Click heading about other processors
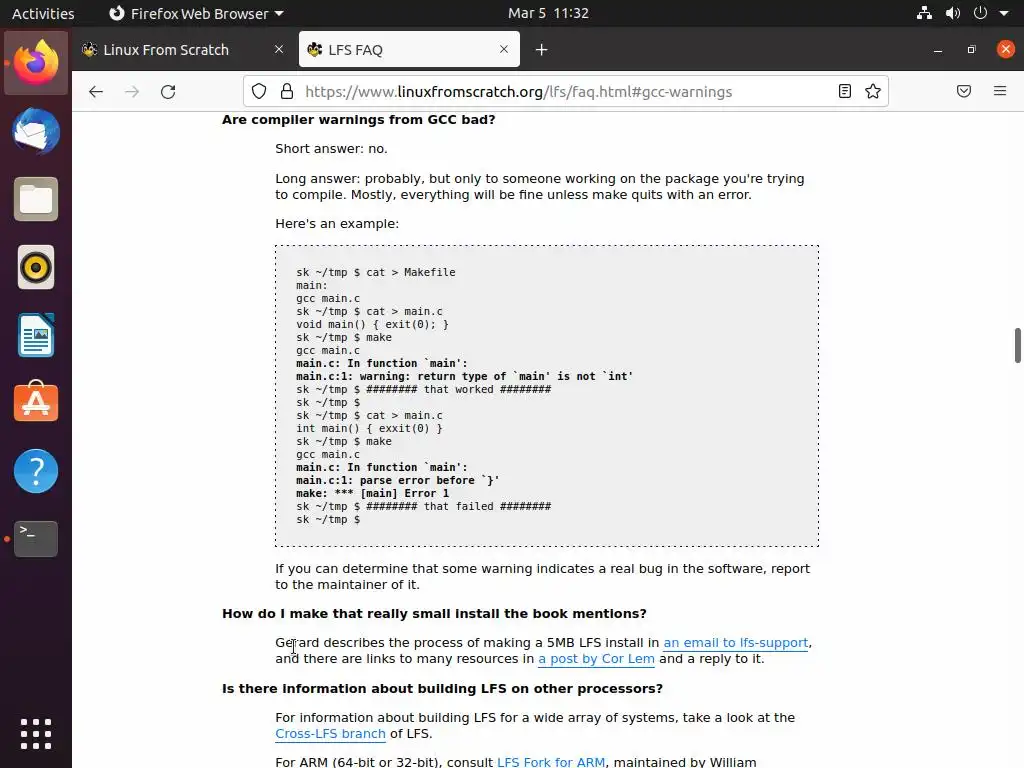 pyautogui.click(x=442, y=688)
